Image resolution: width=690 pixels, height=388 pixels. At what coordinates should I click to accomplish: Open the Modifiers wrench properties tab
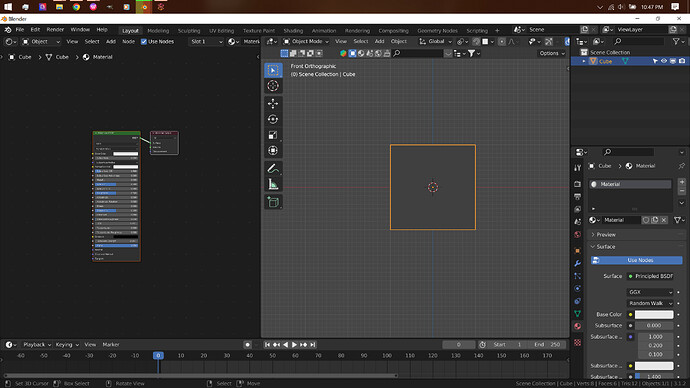[x=577, y=263]
